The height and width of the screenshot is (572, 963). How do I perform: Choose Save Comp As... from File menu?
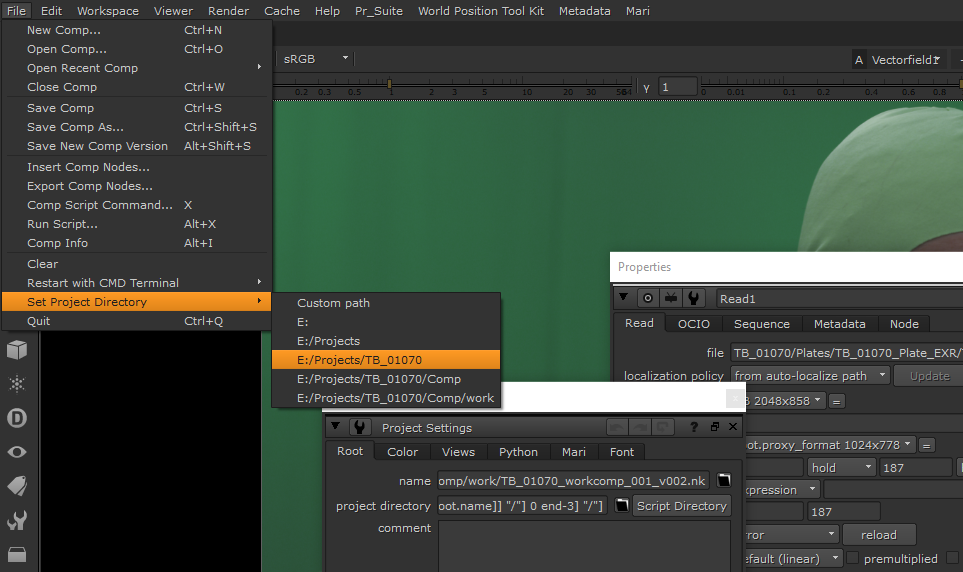pos(75,127)
